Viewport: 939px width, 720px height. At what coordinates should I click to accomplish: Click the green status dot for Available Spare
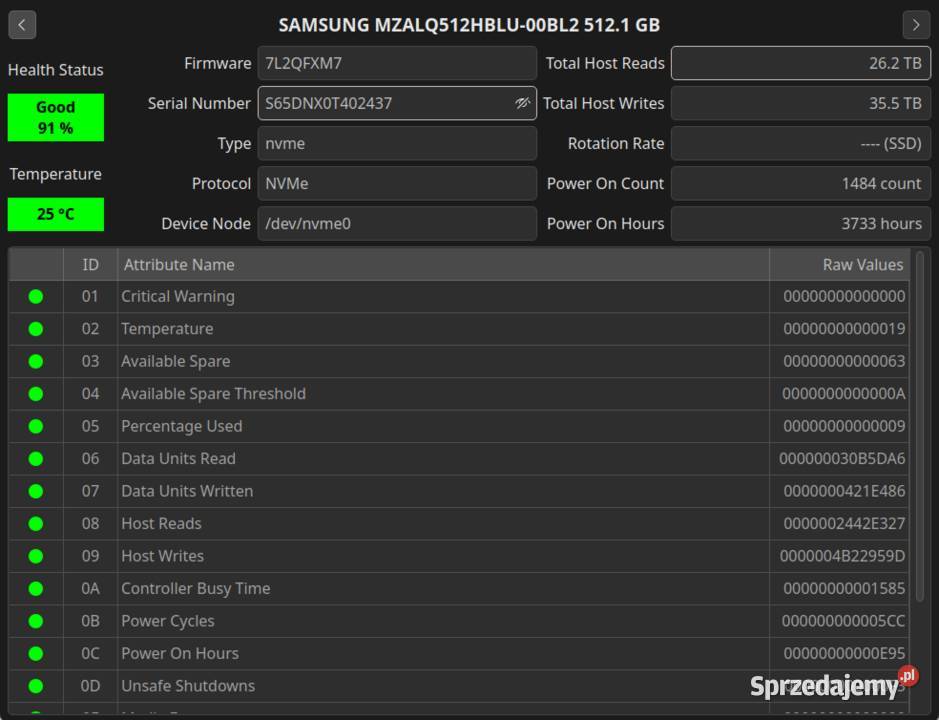pyautogui.click(x=36, y=361)
